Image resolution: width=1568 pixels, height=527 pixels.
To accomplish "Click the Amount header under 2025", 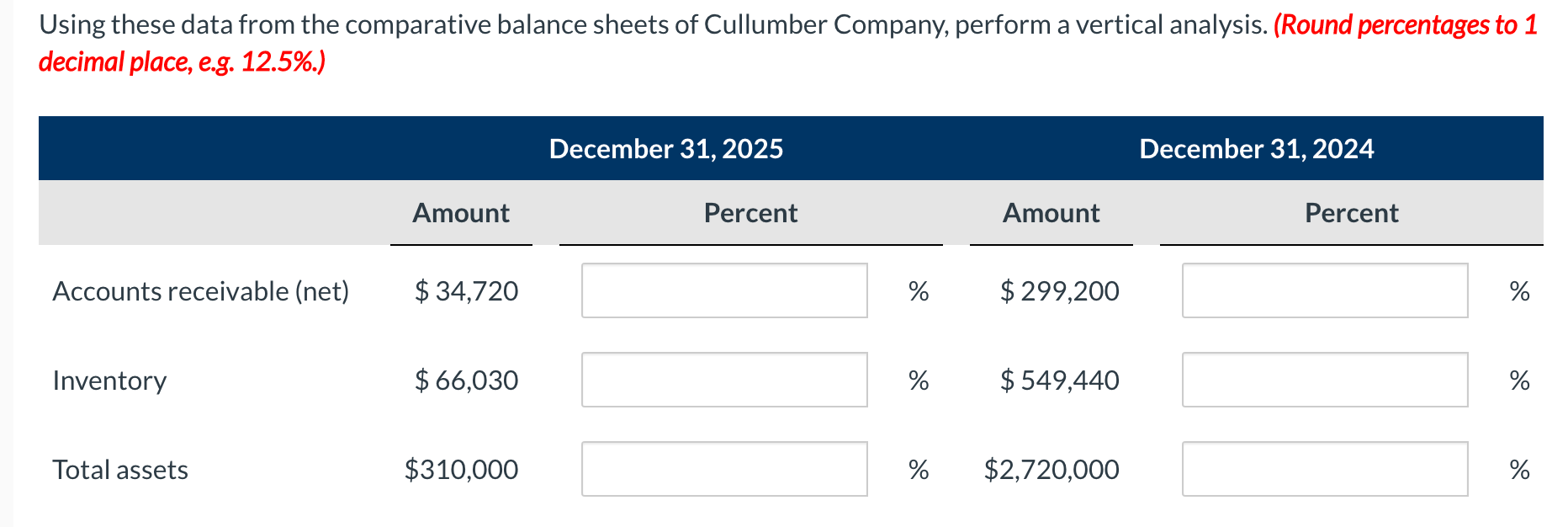I will tap(460, 213).
